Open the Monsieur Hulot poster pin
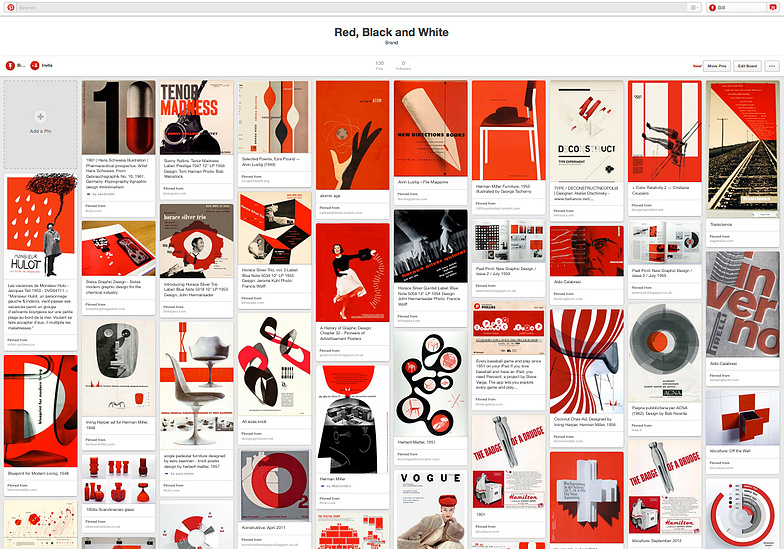 pos(40,226)
